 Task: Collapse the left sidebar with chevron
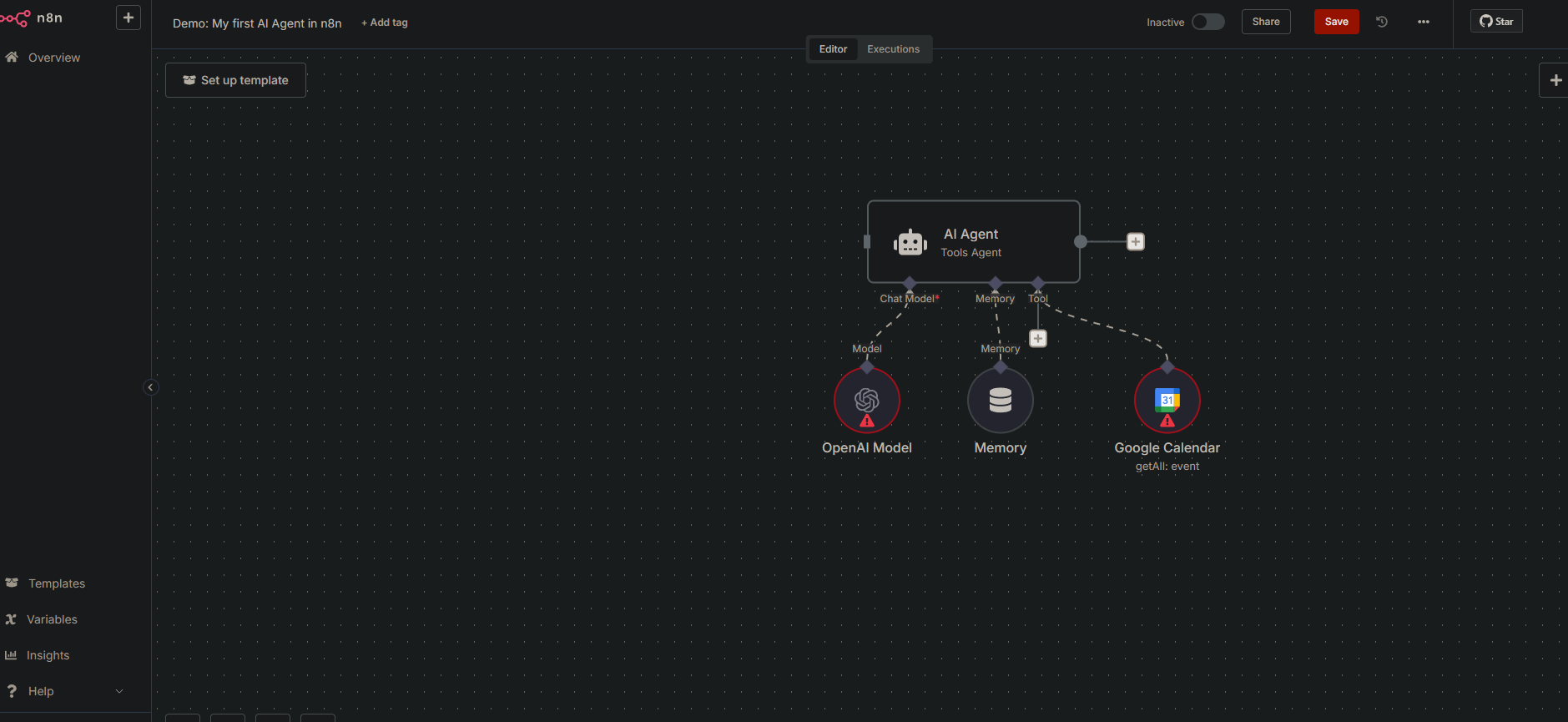[x=150, y=387]
